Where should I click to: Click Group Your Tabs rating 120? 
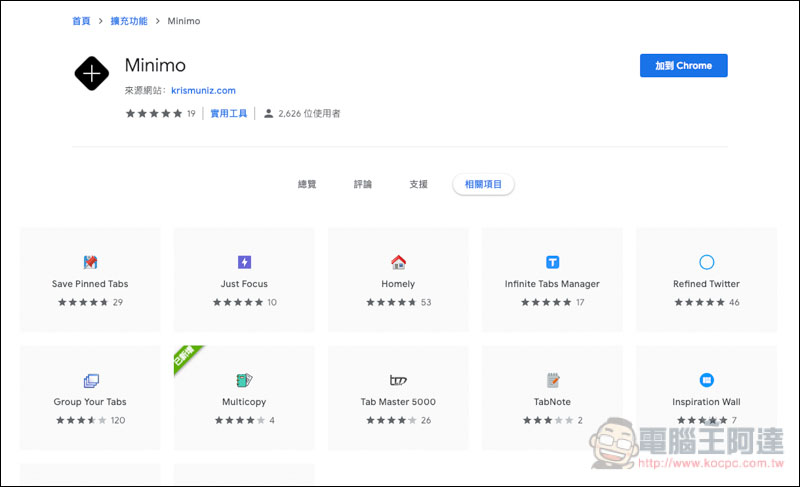pyautogui.click(x=90, y=420)
